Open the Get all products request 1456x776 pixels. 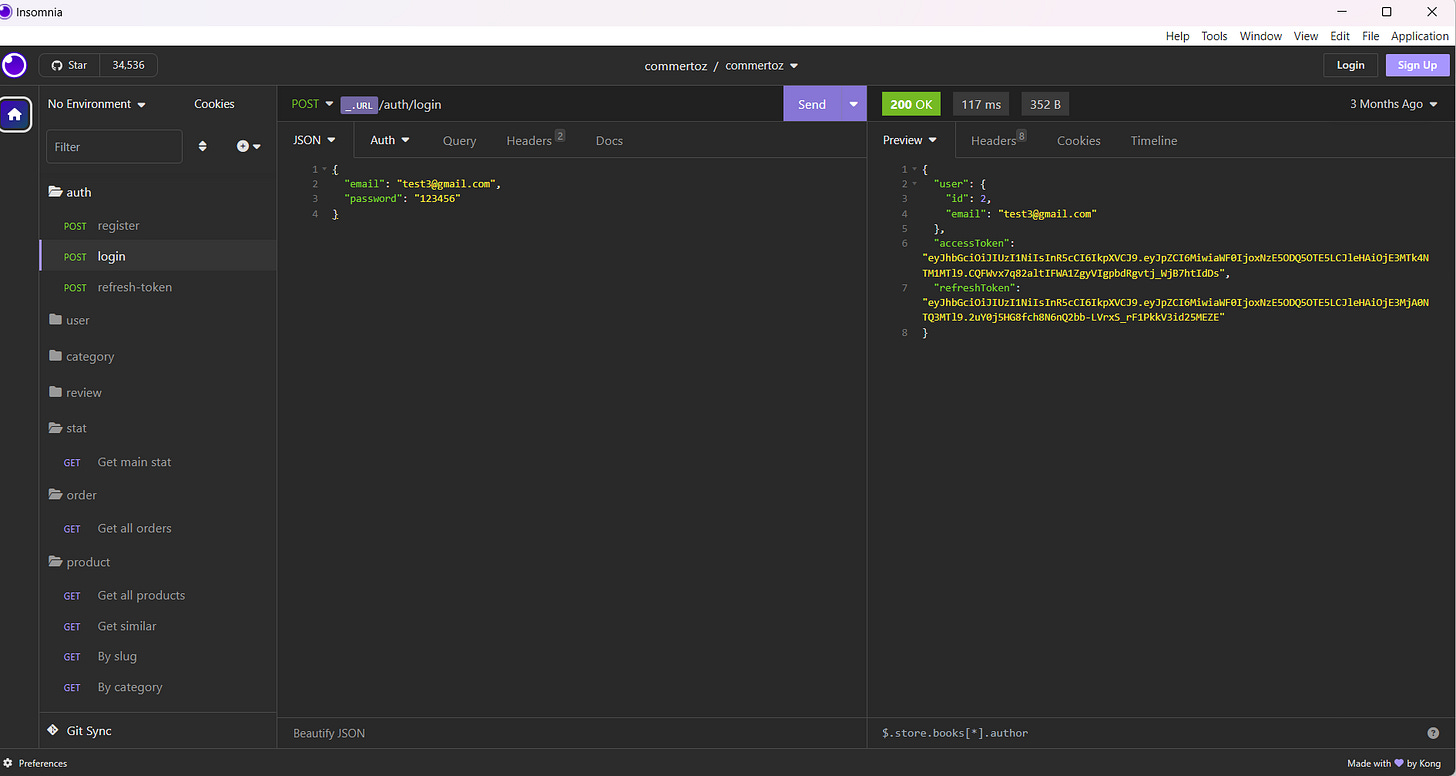coord(158,595)
